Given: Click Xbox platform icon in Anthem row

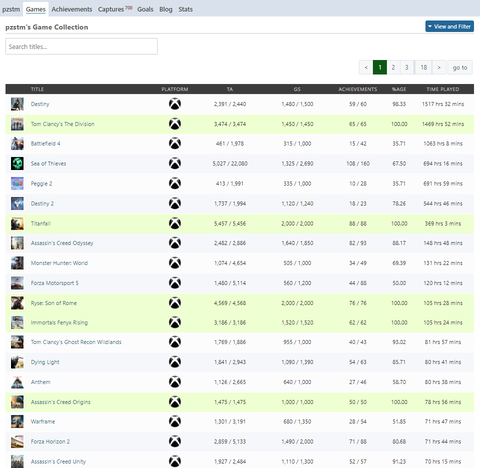Looking at the screenshot, I should pyautogui.click(x=175, y=382).
